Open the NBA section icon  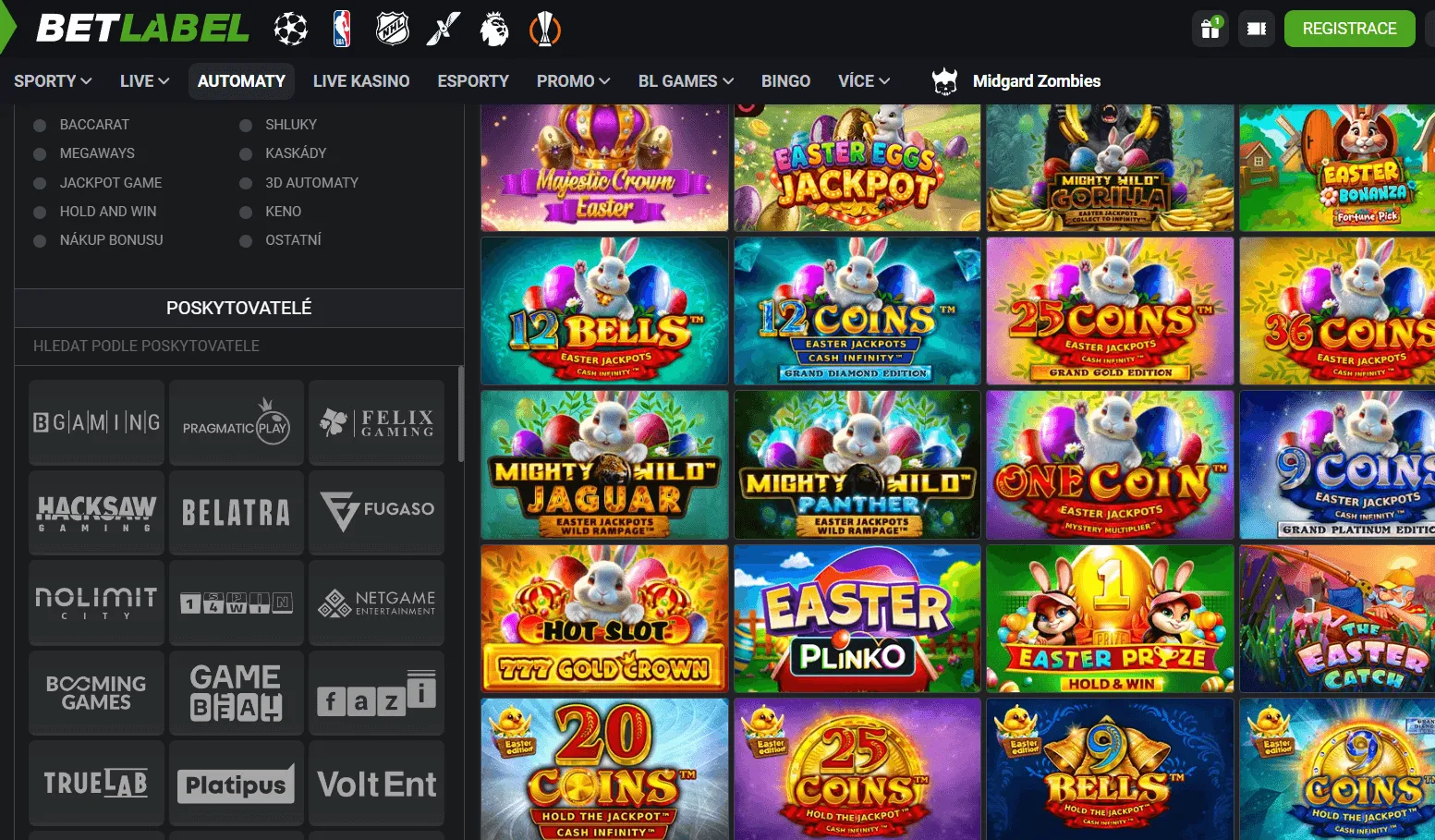click(341, 29)
